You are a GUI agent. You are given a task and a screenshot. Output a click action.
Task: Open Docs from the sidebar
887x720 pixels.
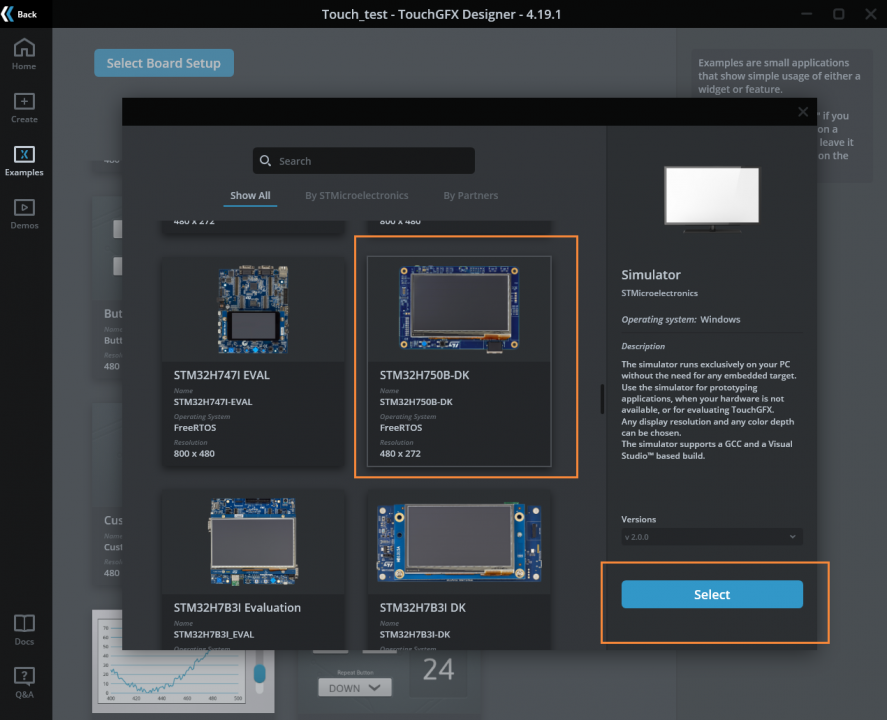[x=24, y=630]
